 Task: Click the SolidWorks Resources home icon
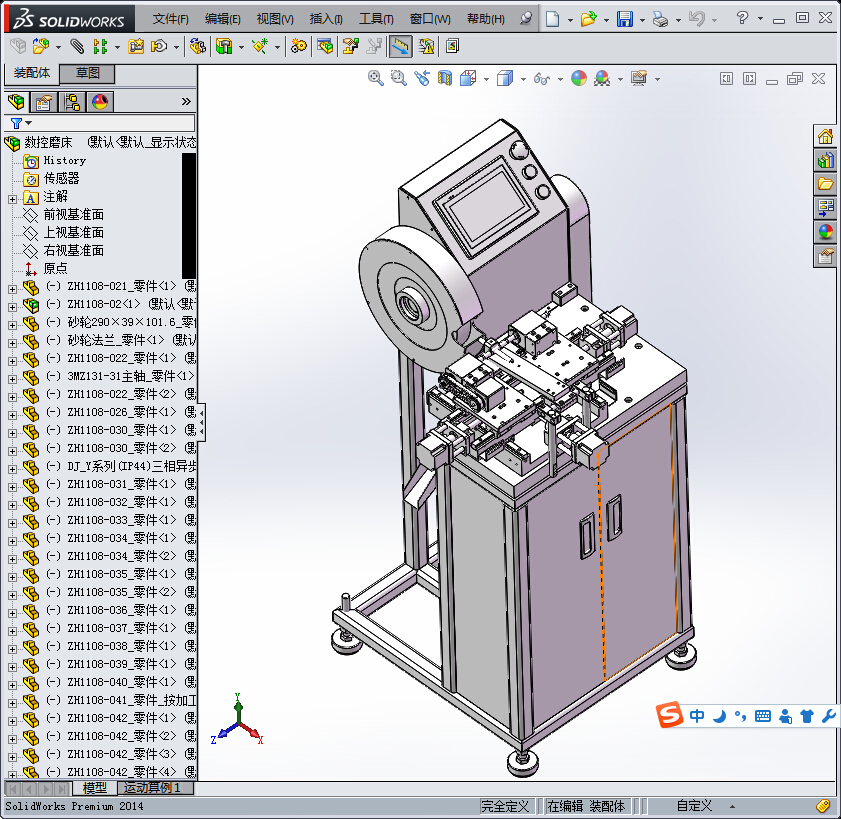pos(825,136)
